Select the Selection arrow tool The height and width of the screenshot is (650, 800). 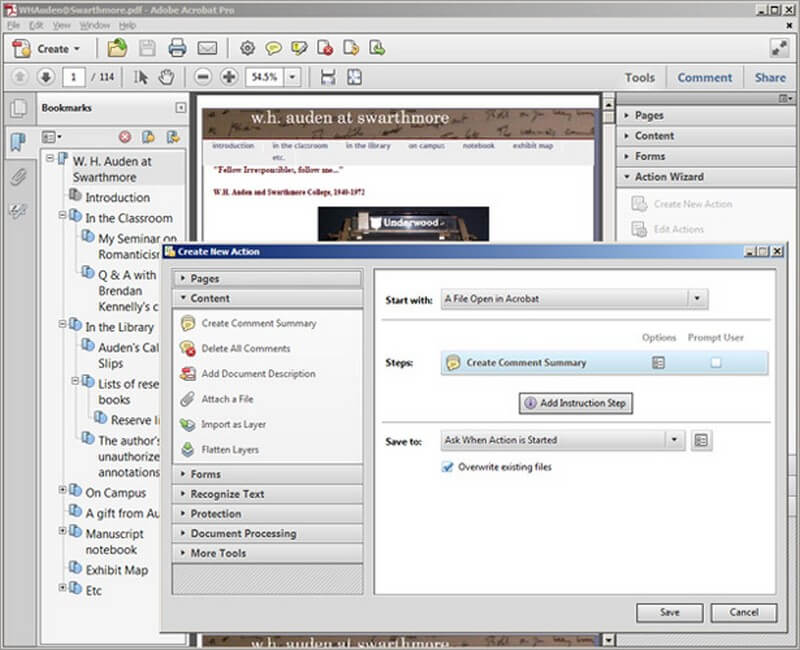[141, 77]
